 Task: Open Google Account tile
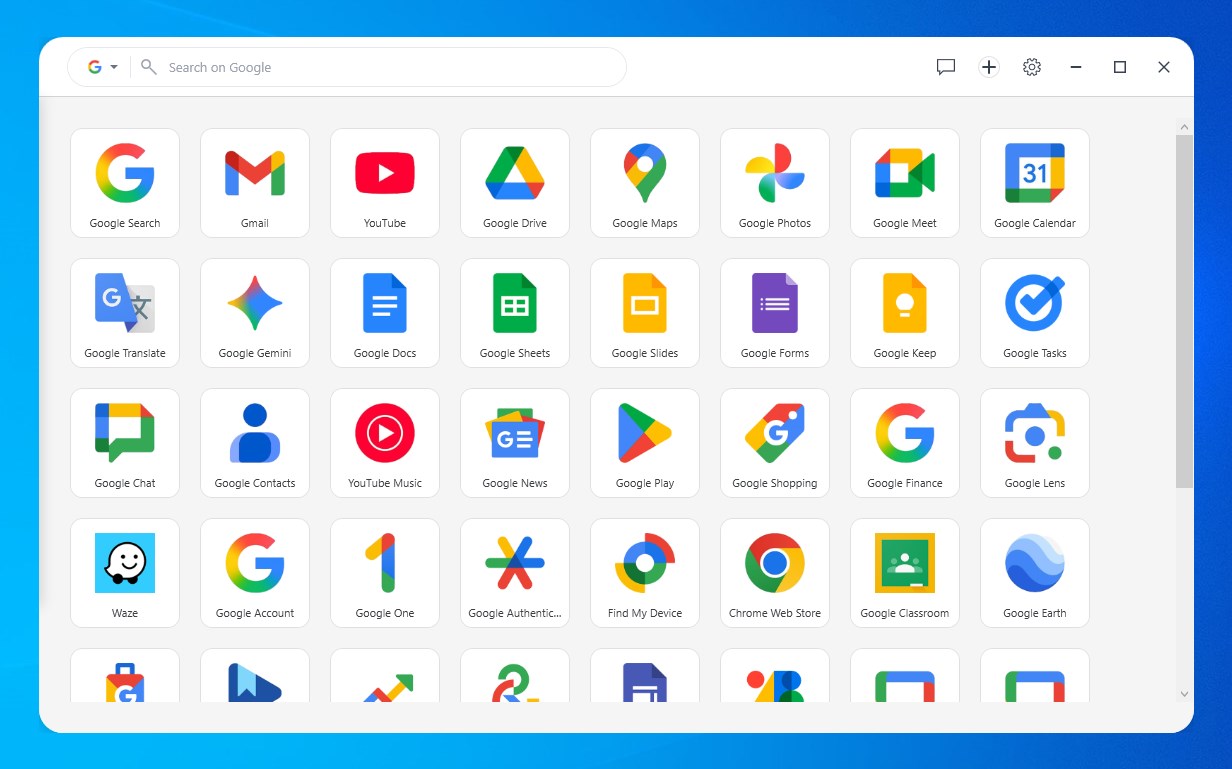255,573
